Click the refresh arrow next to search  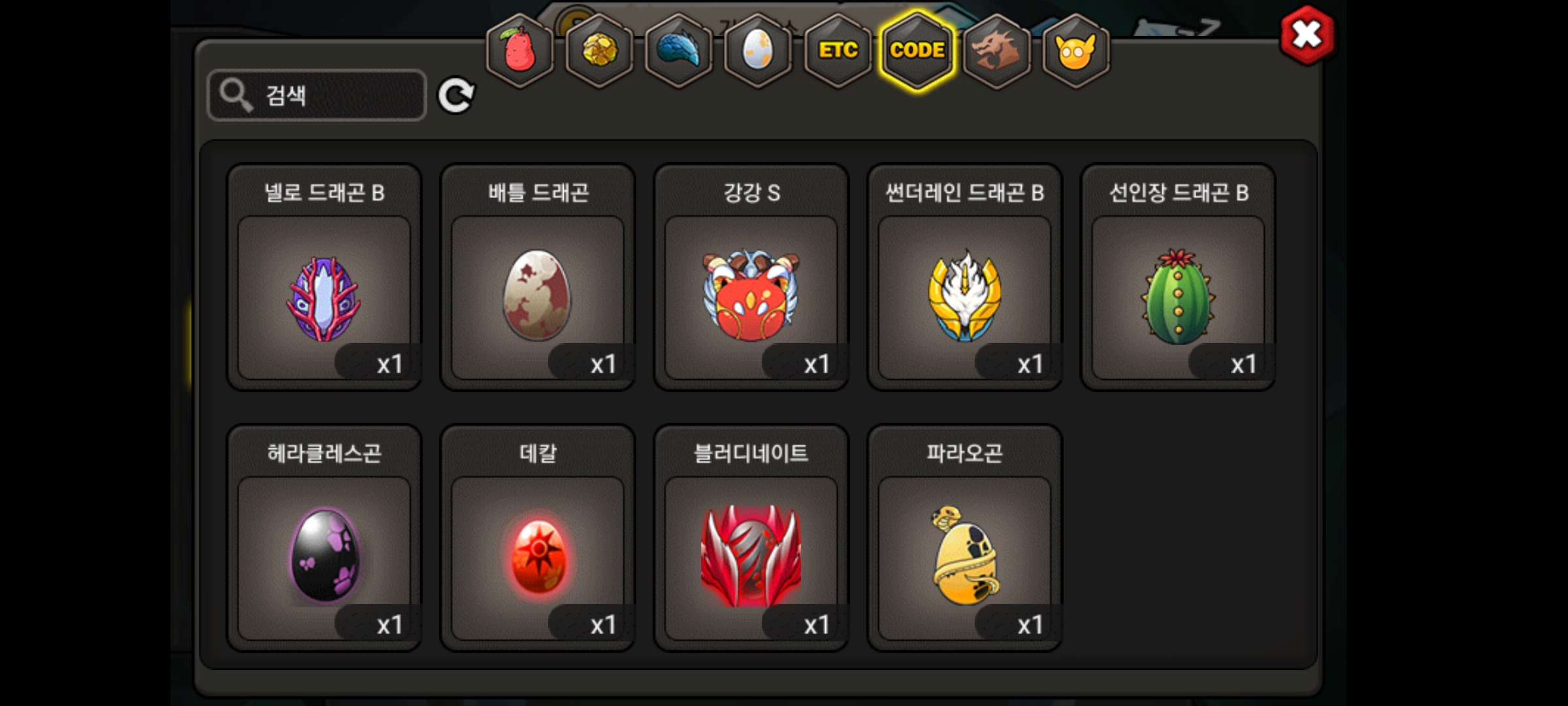pos(456,96)
